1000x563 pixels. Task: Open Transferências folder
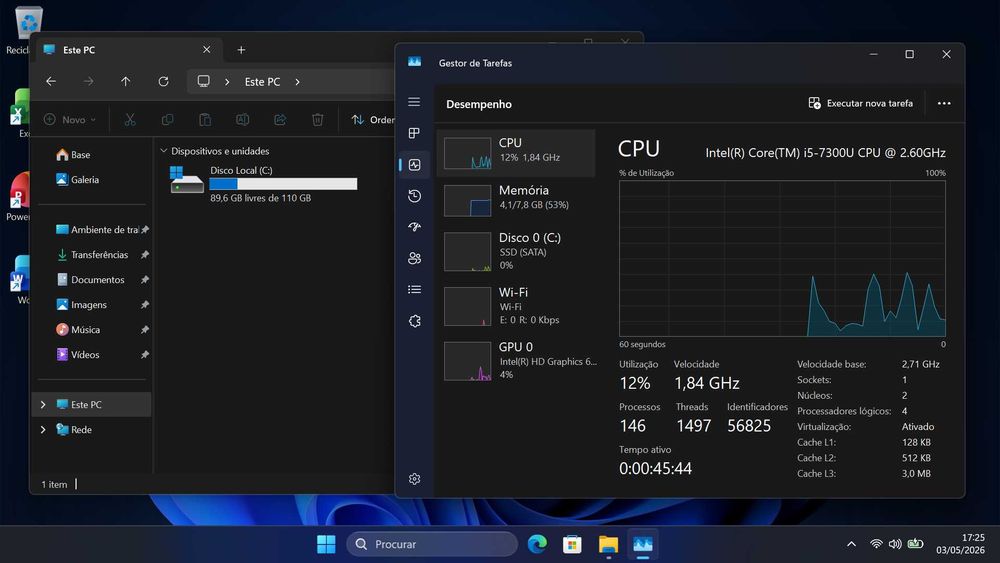(x=92, y=254)
